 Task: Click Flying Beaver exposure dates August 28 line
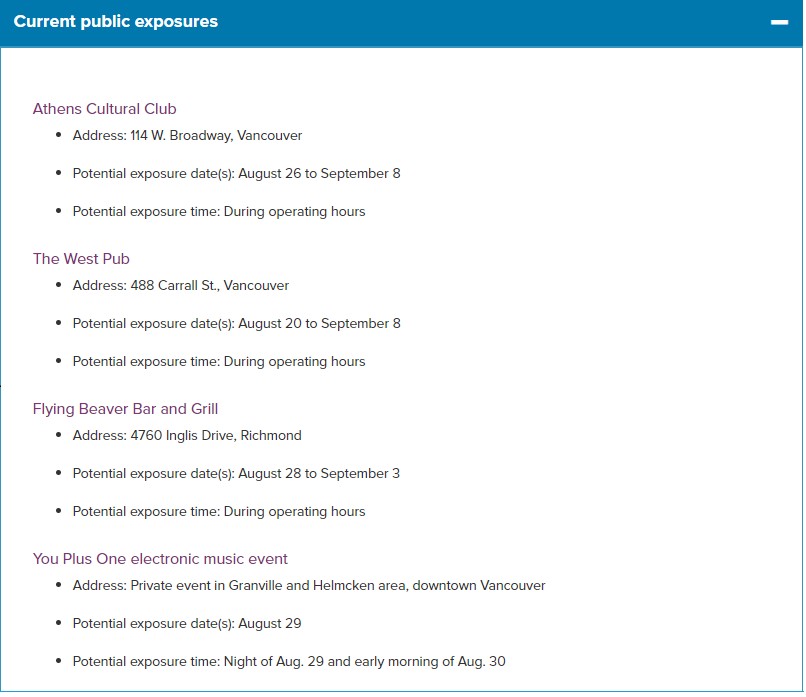click(x=236, y=474)
